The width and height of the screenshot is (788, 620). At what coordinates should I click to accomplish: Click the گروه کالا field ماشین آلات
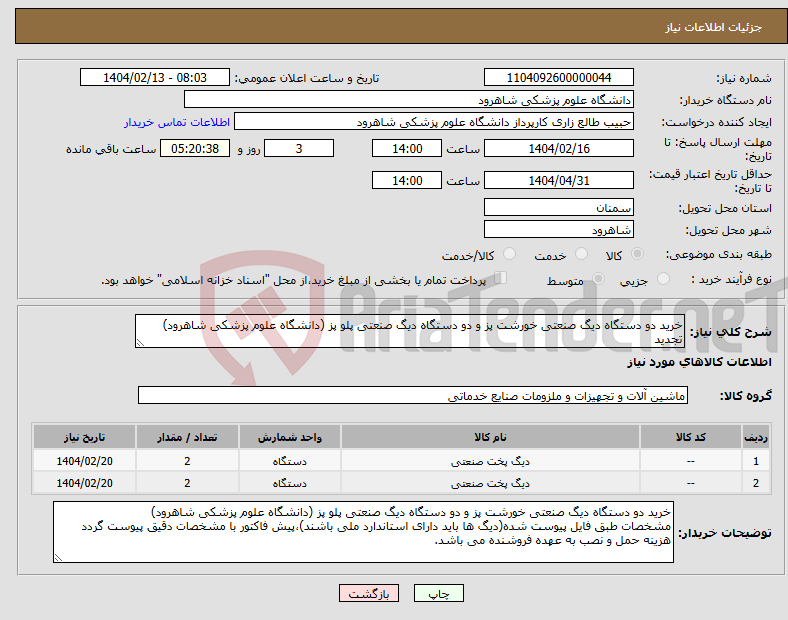pos(413,395)
